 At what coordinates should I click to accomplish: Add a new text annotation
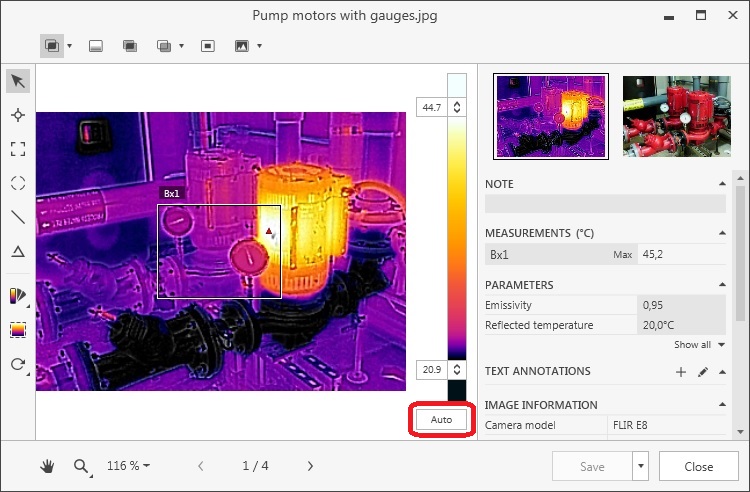tap(681, 372)
